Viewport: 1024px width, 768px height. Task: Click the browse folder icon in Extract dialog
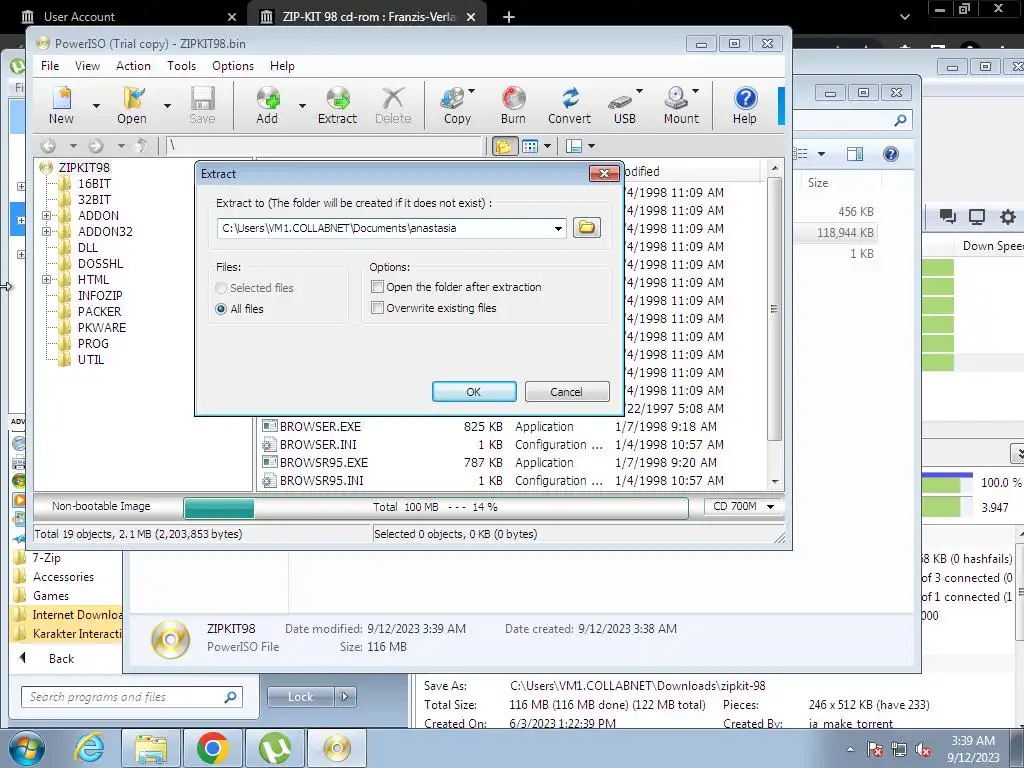click(586, 227)
